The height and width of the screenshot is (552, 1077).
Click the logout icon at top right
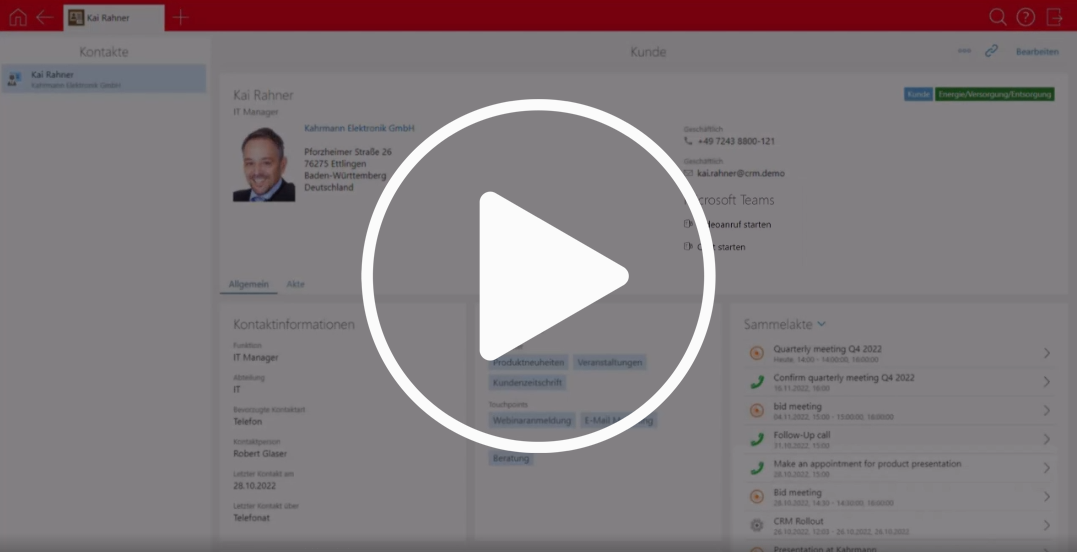pos(1054,17)
